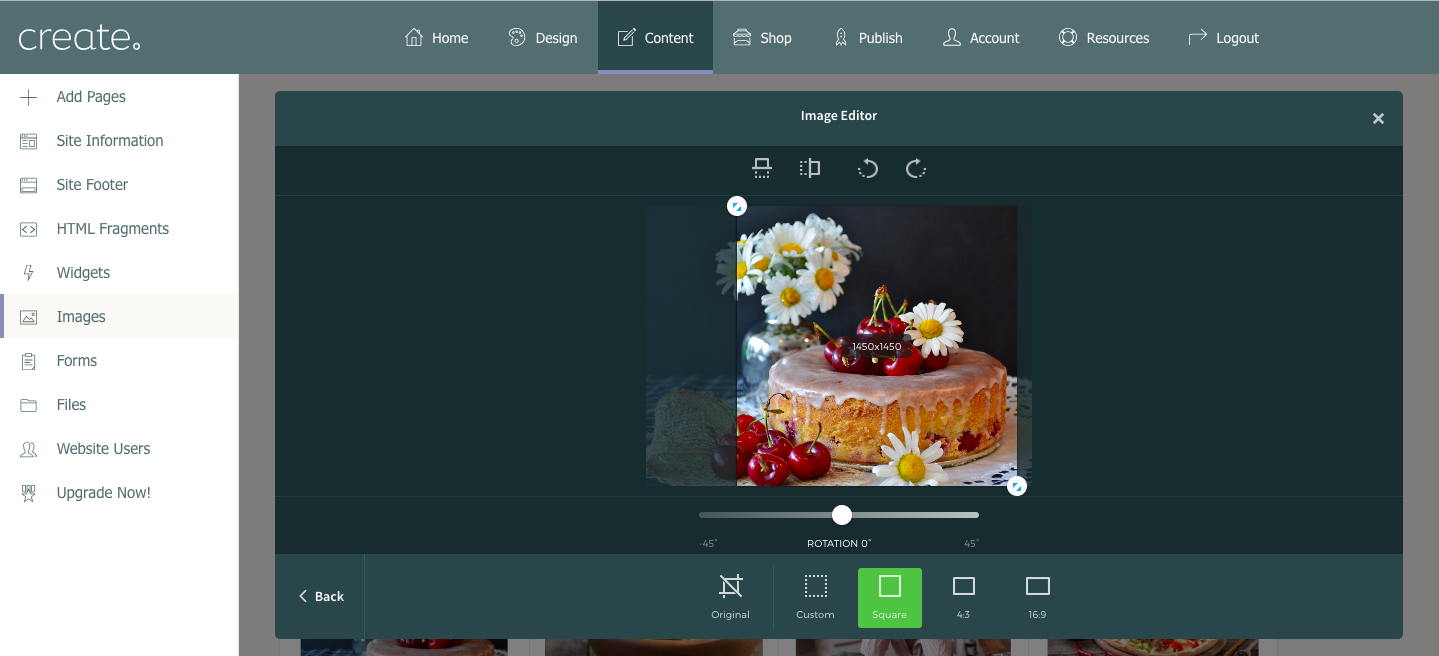
Task: Click the cake image inside the crop area
Action: 877,346
